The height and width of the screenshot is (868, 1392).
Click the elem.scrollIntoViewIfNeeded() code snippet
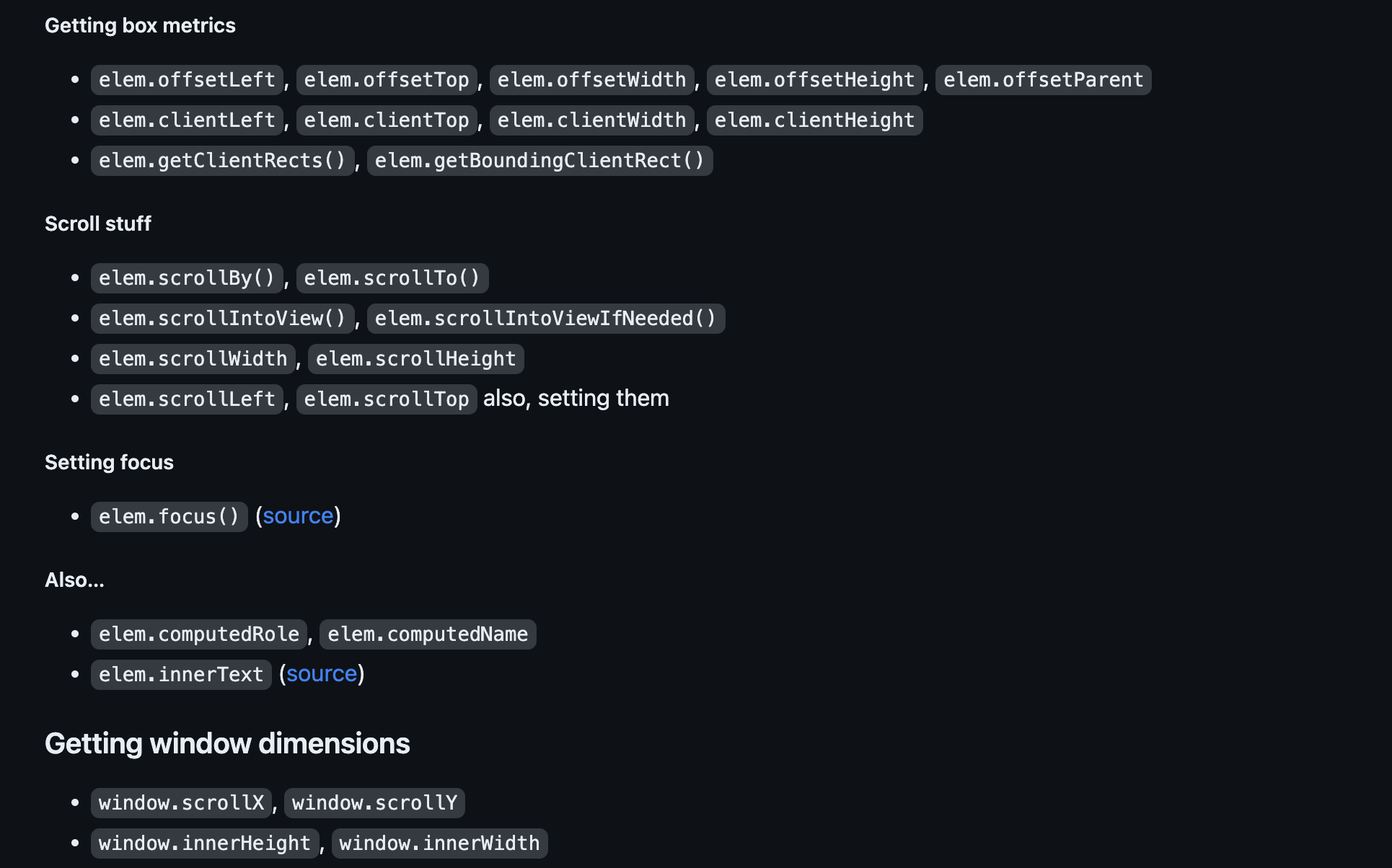pyautogui.click(x=545, y=319)
